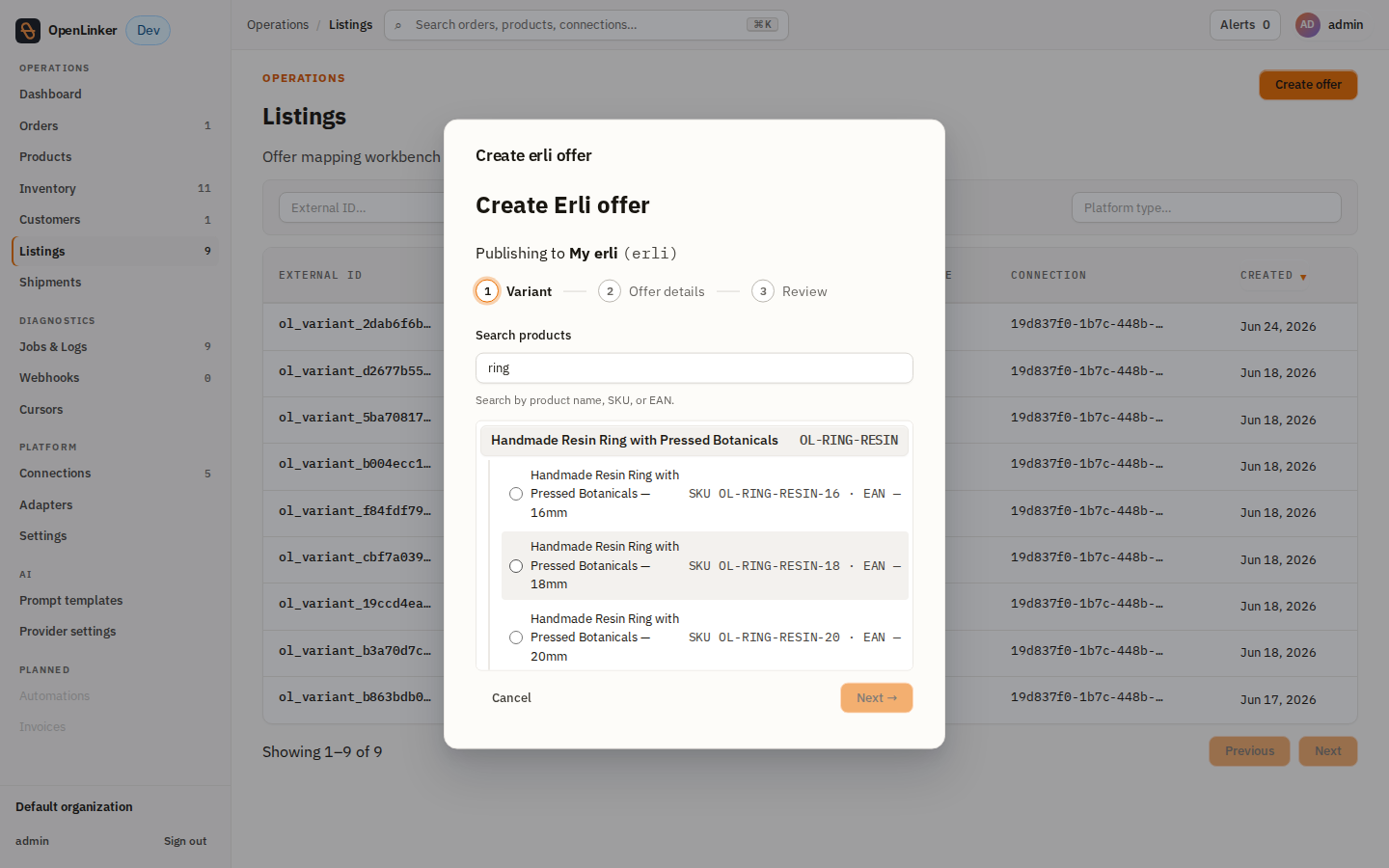
Task: Click the Dev environment badge
Action: pos(149,31)
